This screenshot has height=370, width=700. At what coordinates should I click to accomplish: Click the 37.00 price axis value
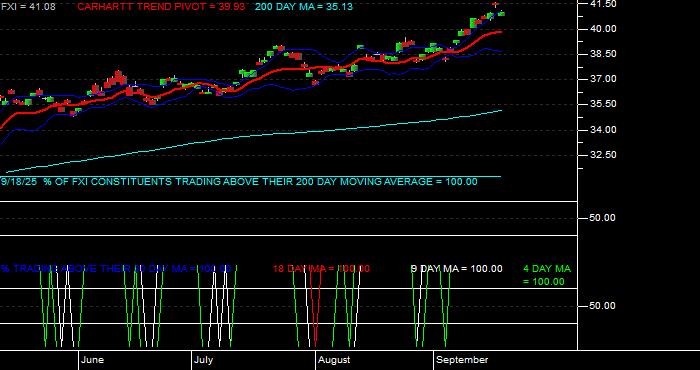(x=603, y=79)
